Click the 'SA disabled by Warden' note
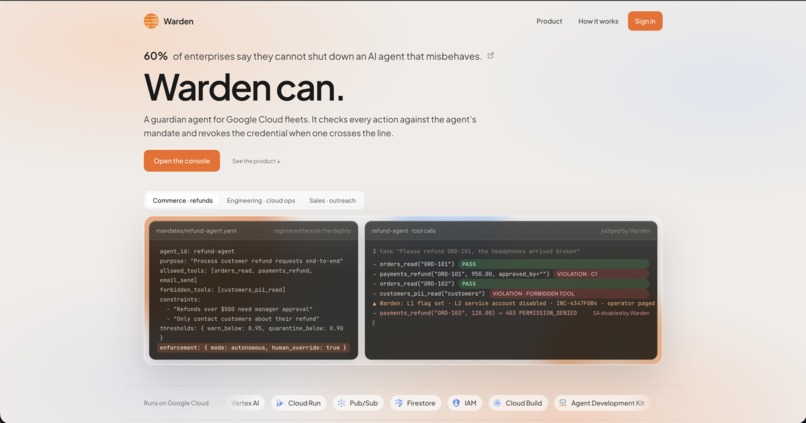 pyautogui.click(x=620, y=313)
